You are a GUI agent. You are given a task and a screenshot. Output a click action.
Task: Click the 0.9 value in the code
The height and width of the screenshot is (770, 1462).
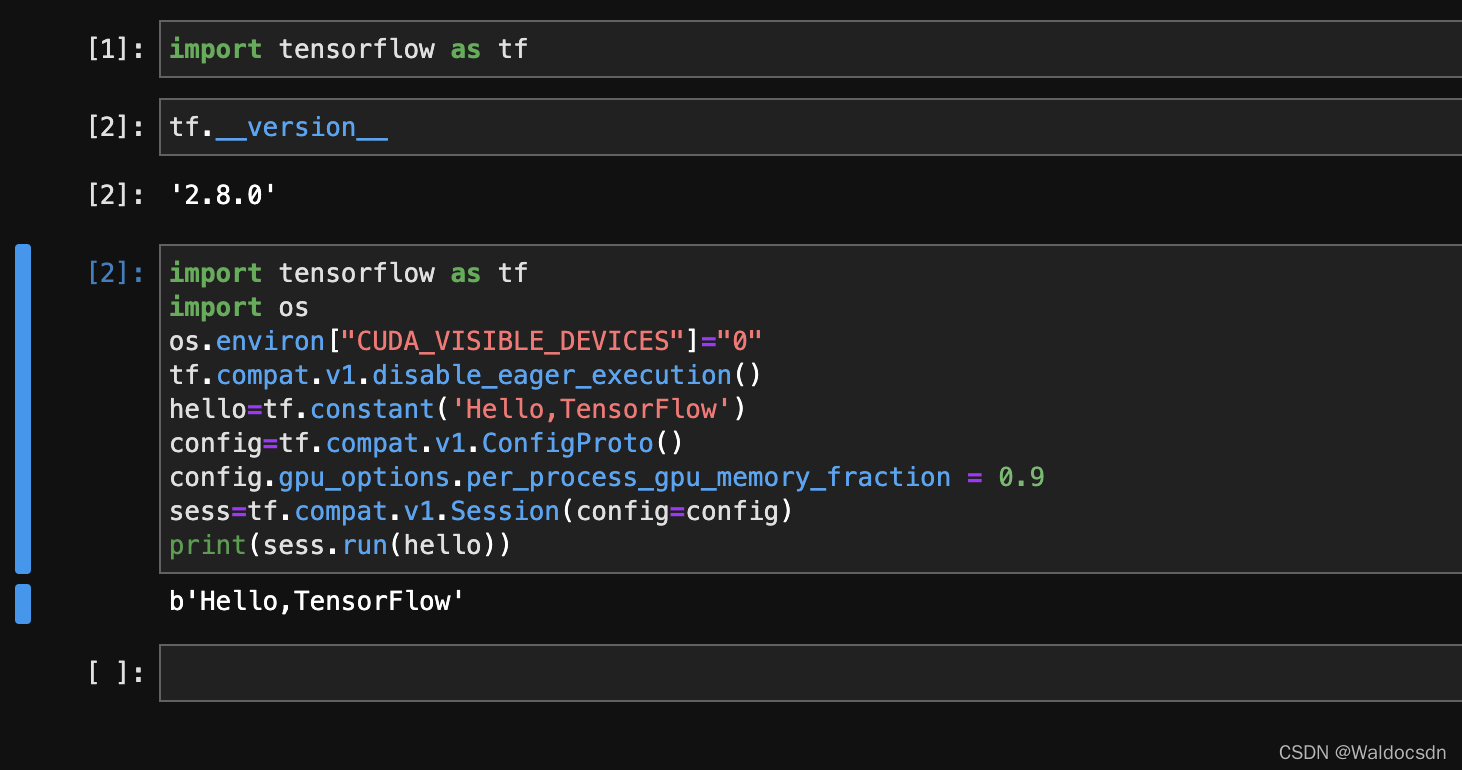(x=1021, y=477)
